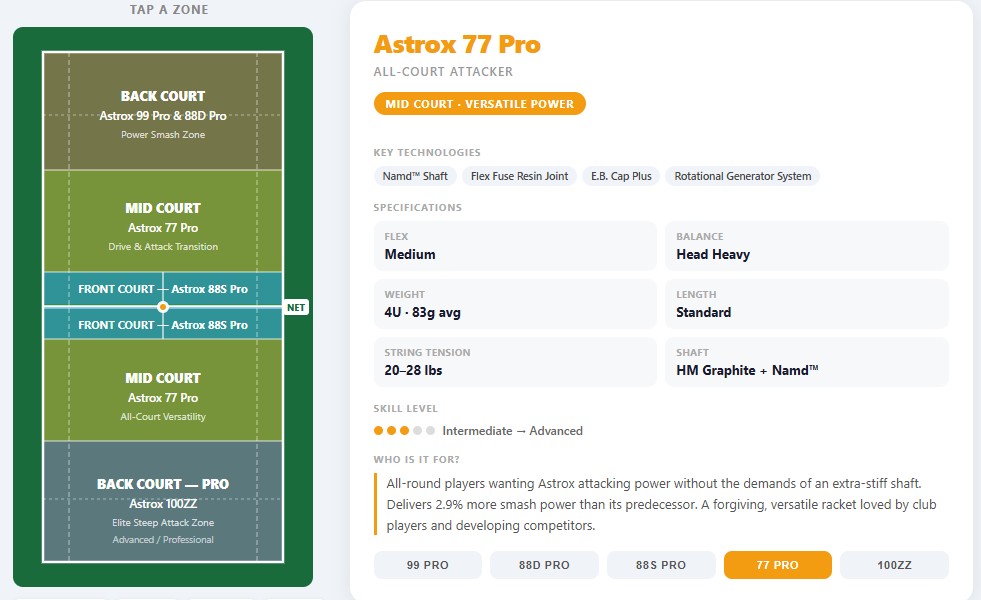
Task: Click the Rotational Generator System chip
Action: pos(743,176)
